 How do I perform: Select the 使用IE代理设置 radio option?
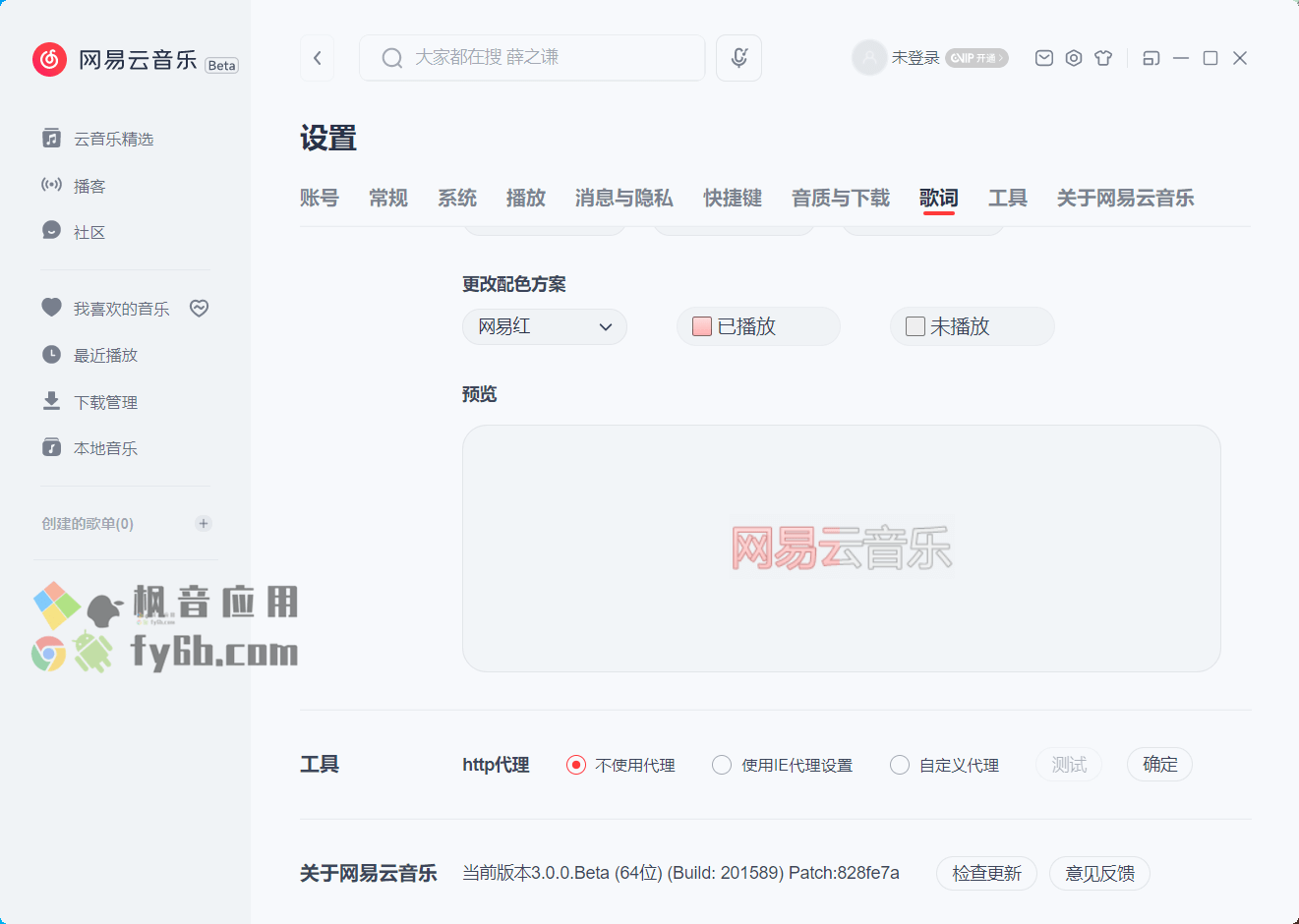pos(722,765)
